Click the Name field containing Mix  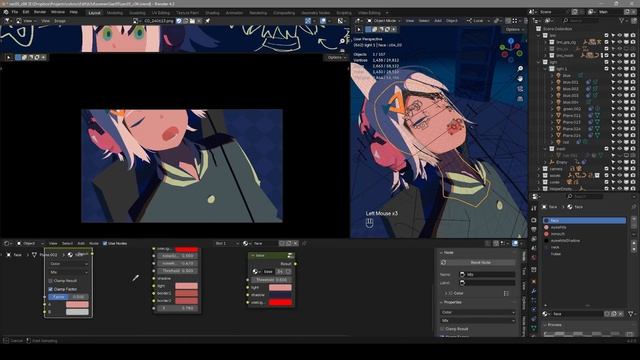(487, 274)
